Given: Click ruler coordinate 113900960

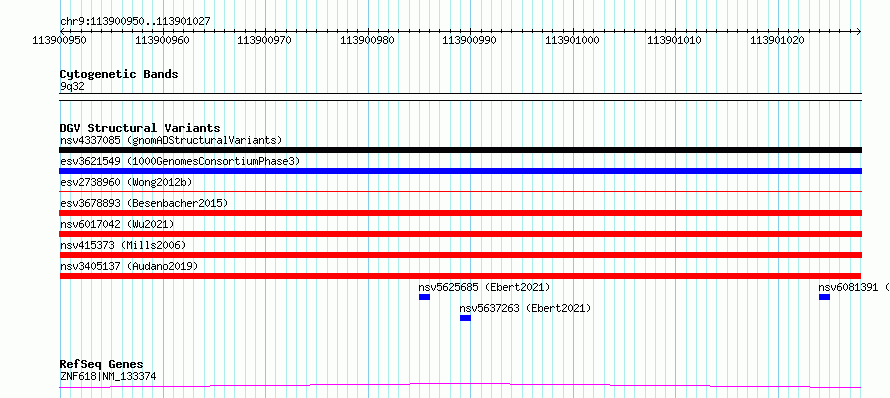Looking at the screenshot, I should (163, 41).
